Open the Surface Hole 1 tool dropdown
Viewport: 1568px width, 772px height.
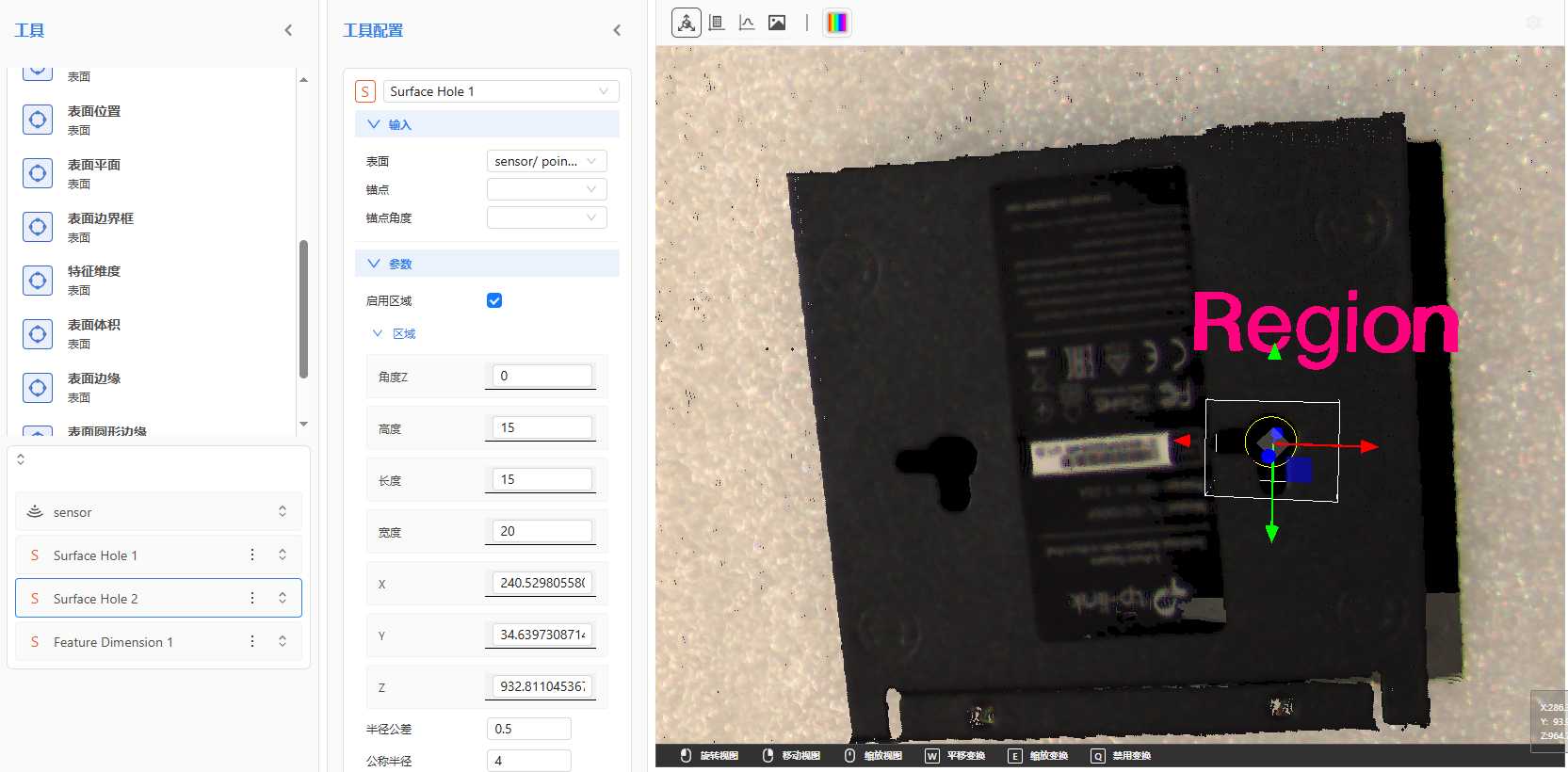(501, 91)
